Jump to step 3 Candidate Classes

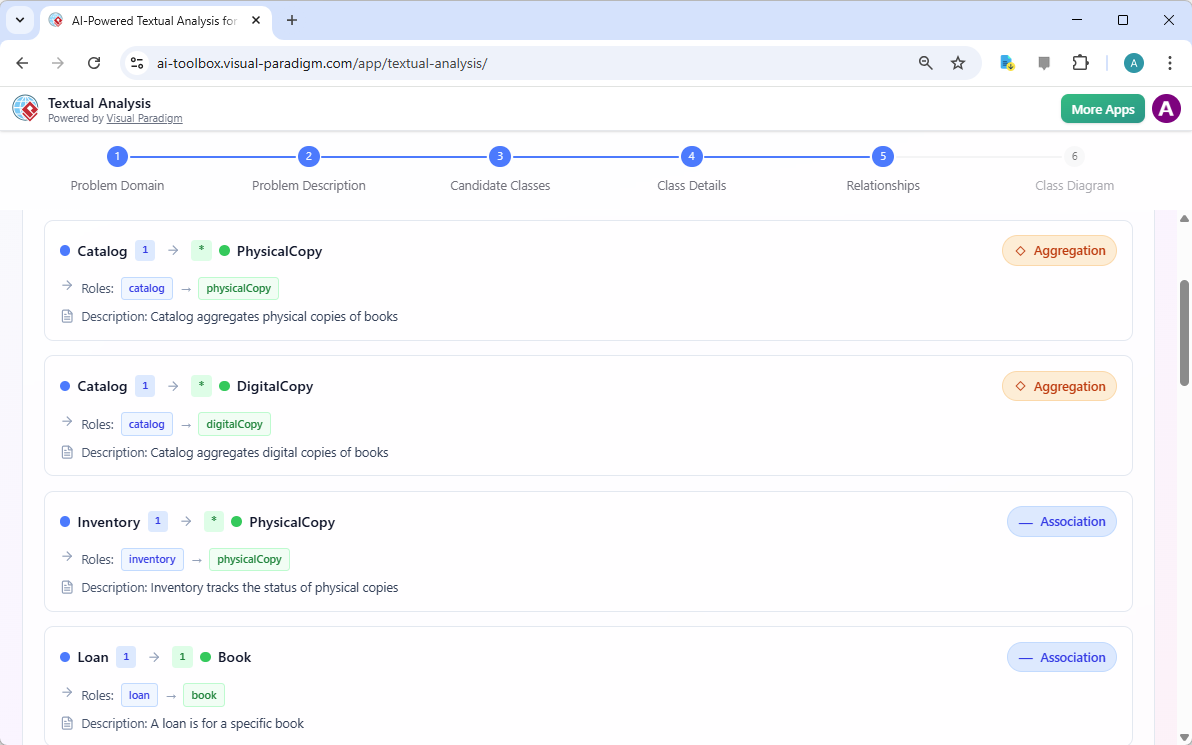[x=499, y=157]
